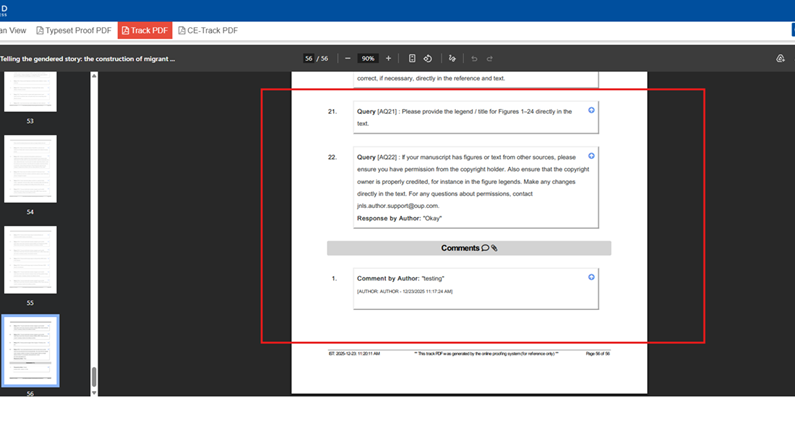Click the fit to page icon

412,59
